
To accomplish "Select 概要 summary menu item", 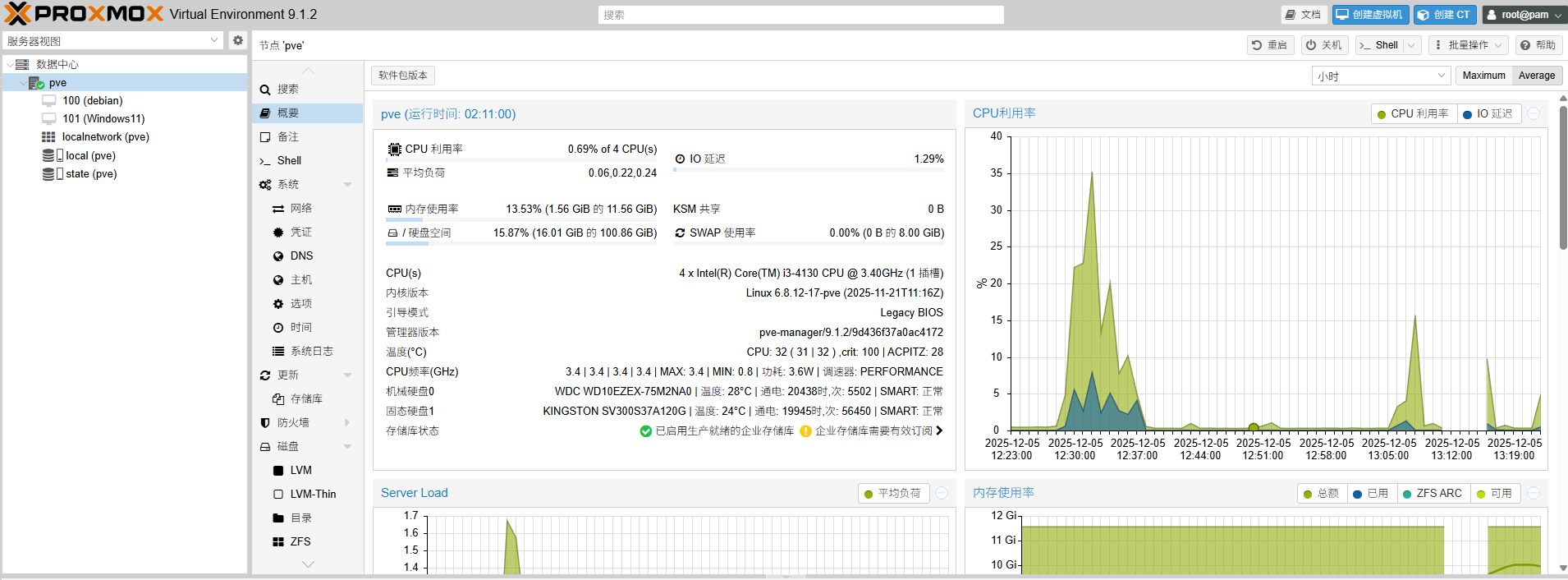I will coord(308,113).
